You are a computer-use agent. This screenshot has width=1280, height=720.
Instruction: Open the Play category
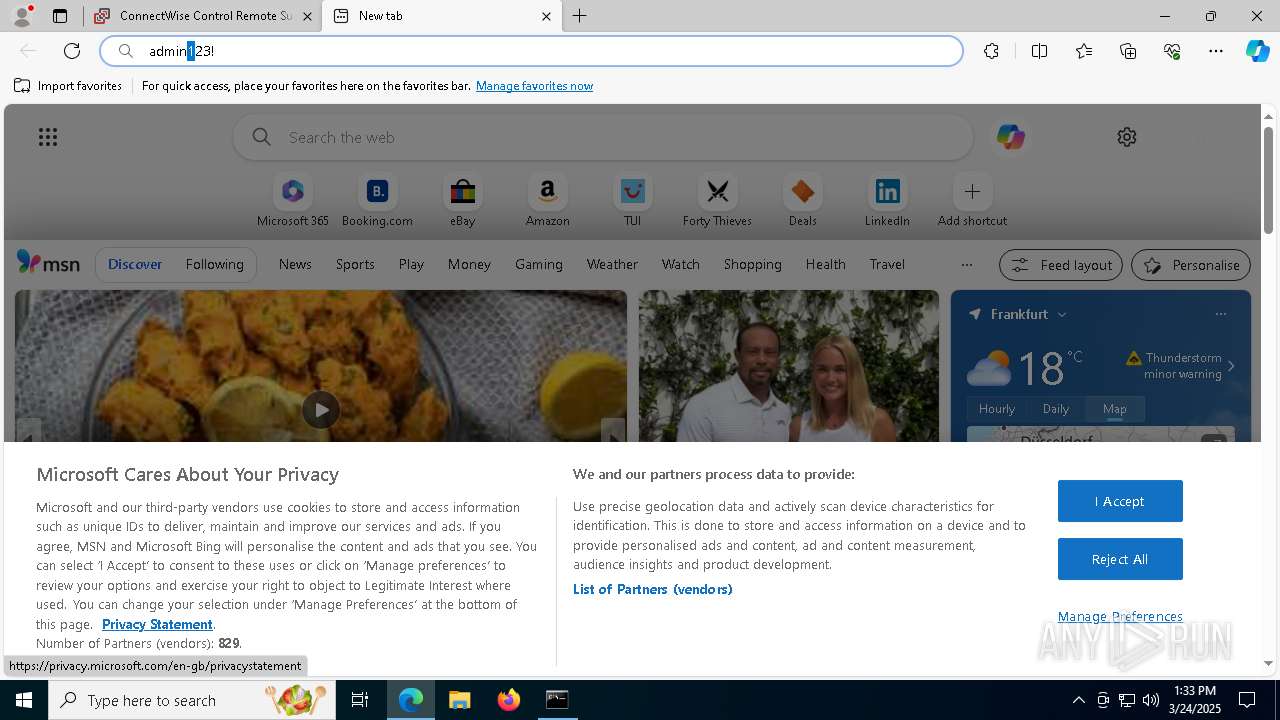coord(411,264)
